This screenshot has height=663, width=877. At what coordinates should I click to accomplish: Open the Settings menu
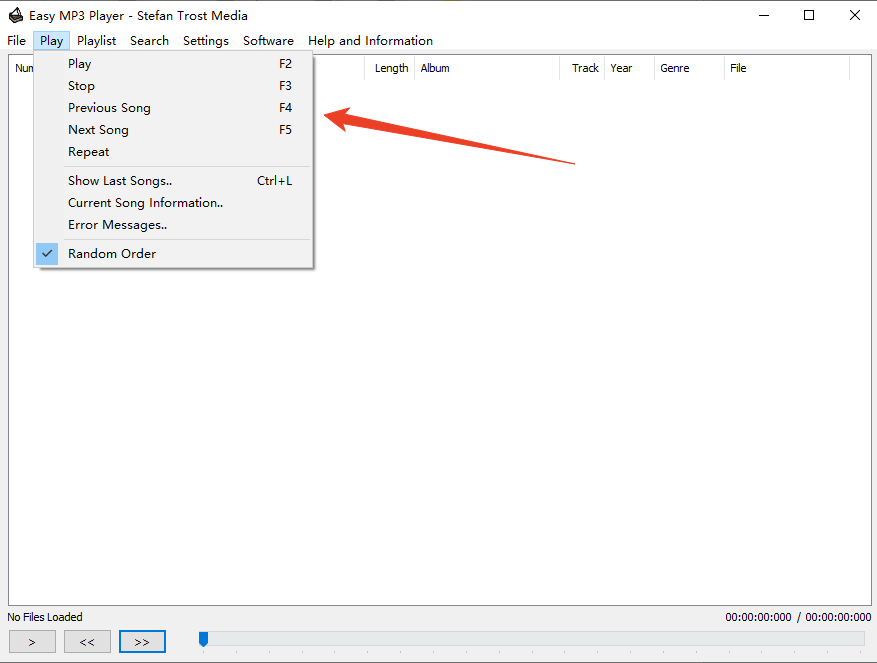click(206, 41)
